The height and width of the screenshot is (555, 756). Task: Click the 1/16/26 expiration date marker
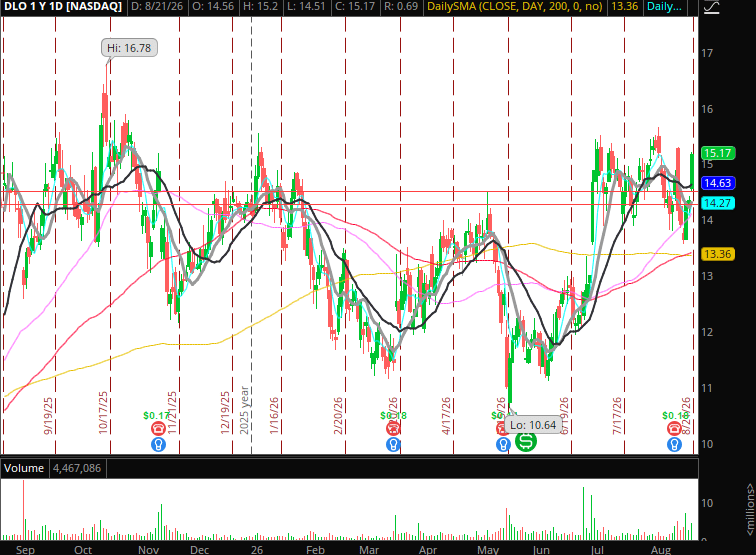click(274, 416)
